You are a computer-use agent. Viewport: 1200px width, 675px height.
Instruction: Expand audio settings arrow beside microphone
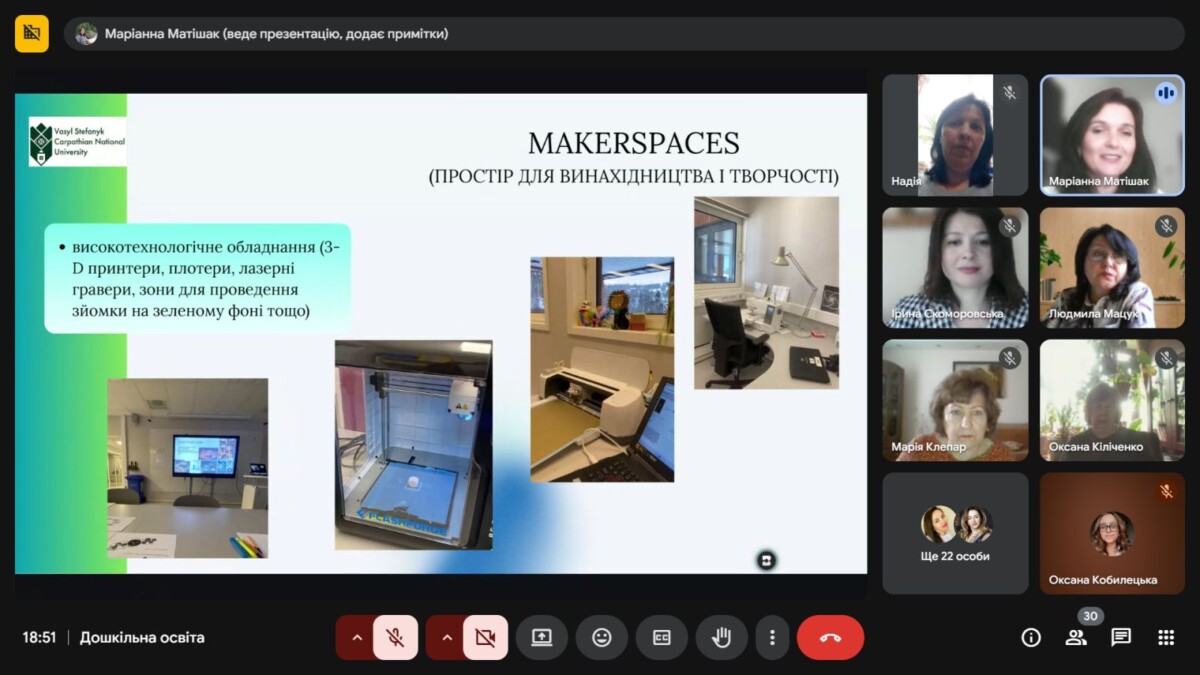coord(356,637)
